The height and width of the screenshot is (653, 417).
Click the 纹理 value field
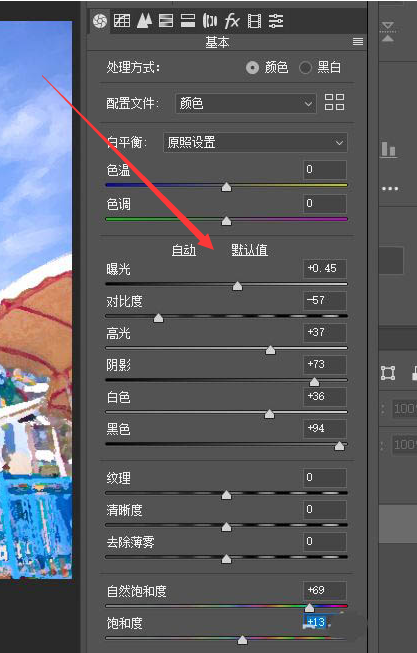tap(325, 477)
